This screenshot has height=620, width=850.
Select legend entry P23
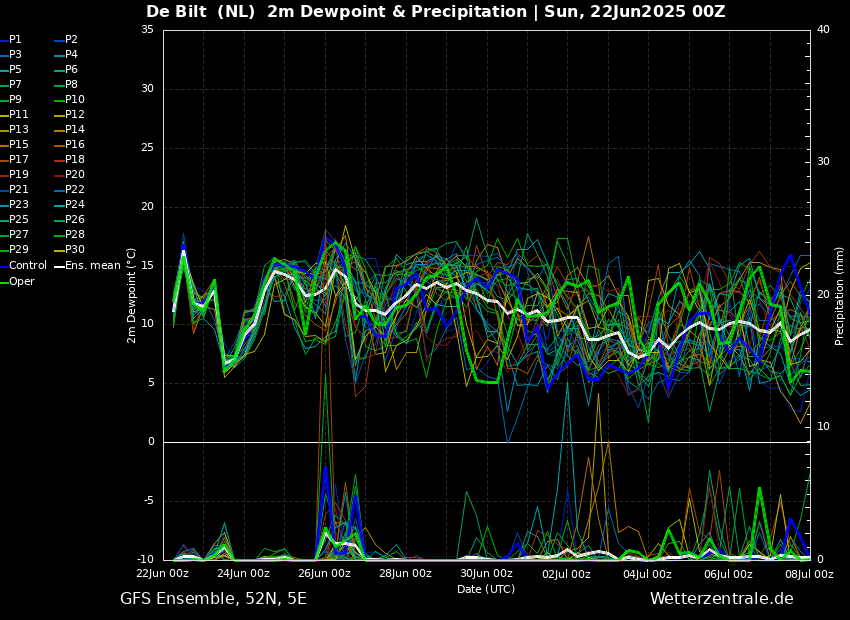14,204
